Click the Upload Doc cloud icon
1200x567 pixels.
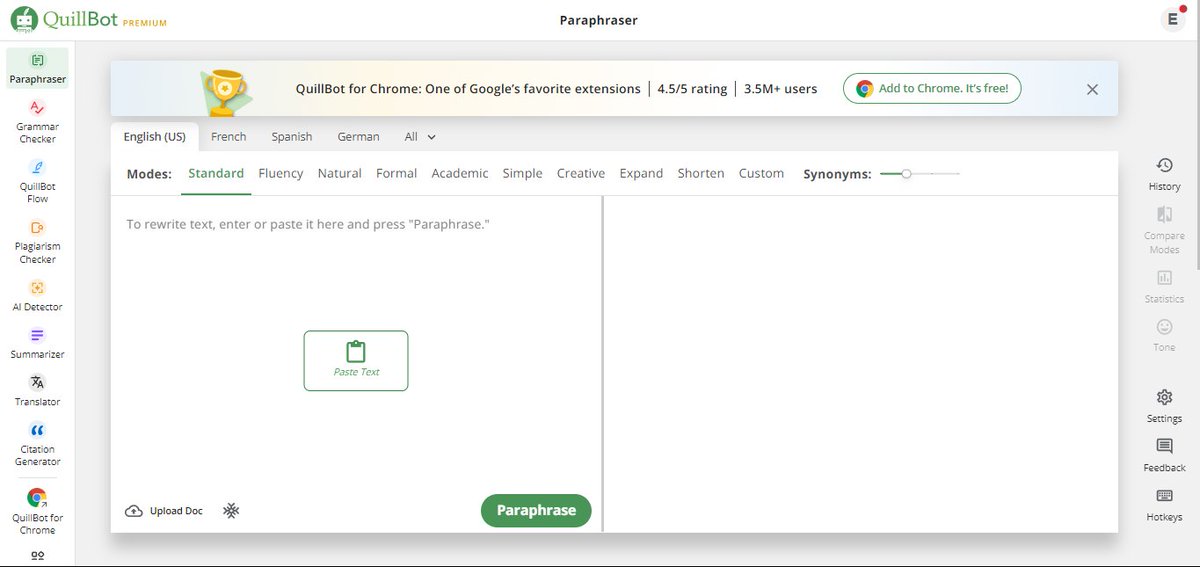tap(134, 511)
